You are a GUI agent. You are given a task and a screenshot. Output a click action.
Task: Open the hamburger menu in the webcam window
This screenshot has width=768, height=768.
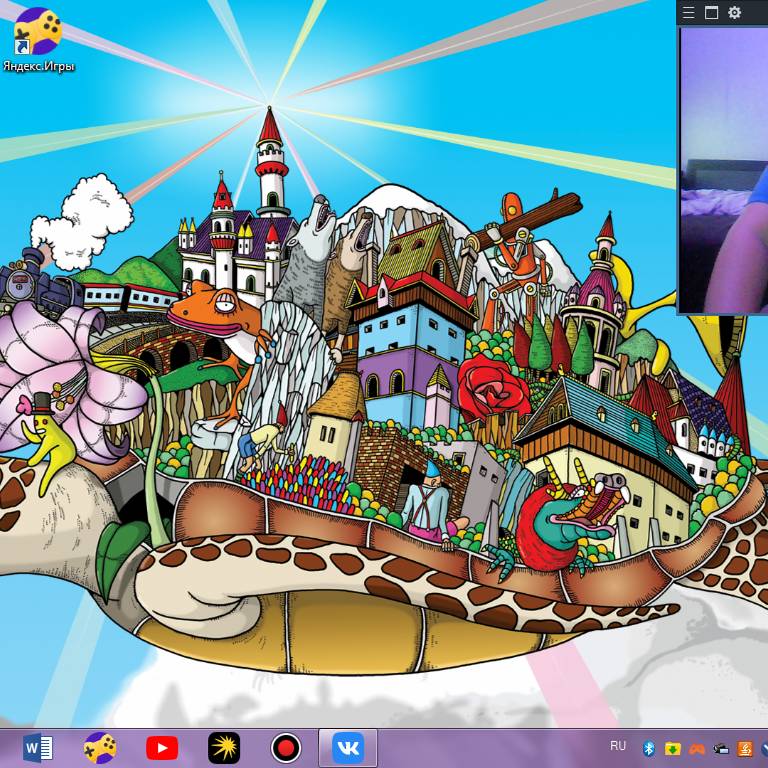point(689,12)
